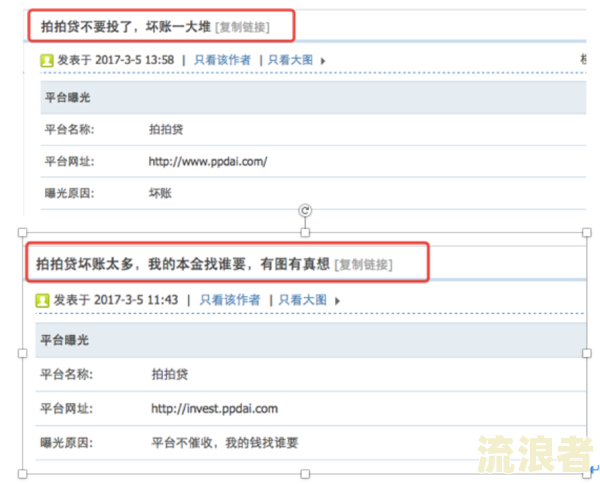Click the arrow after 只看大图 in the 11:43 post
Screen dimensions: 600x484
337,301
